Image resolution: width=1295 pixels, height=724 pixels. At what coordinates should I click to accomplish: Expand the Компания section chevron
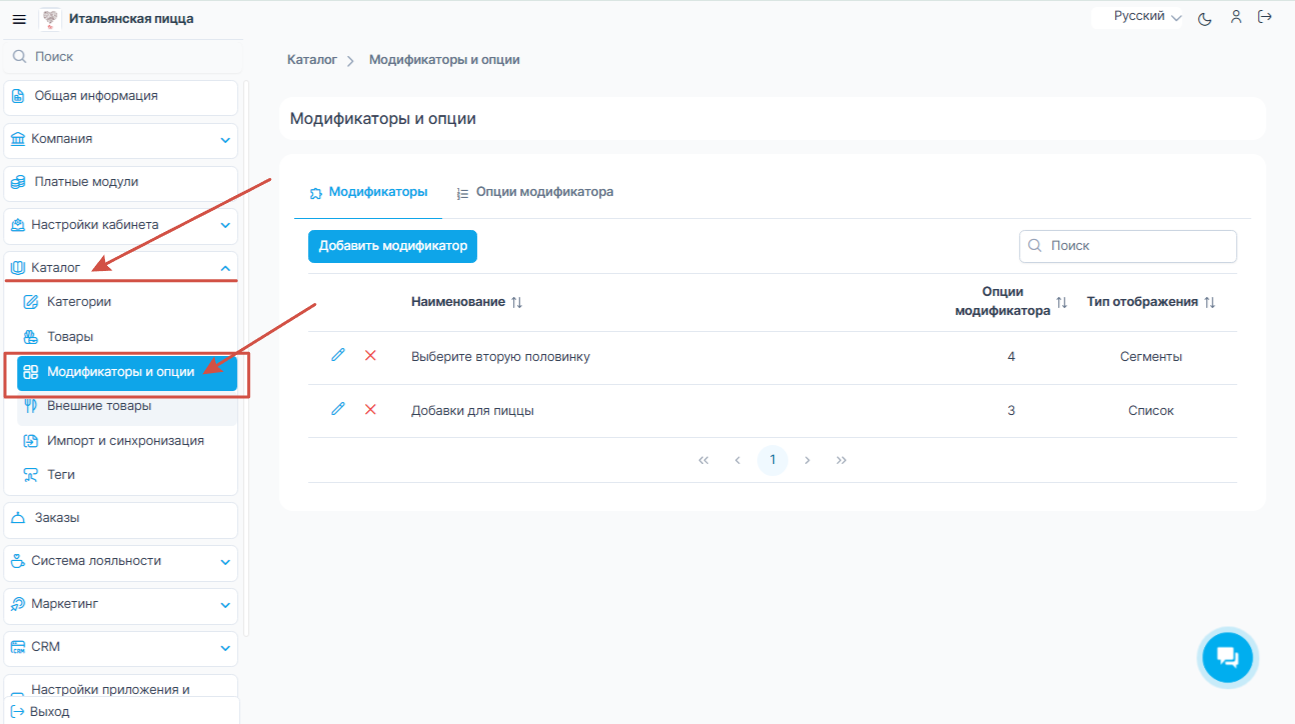(x=225, y=140)
